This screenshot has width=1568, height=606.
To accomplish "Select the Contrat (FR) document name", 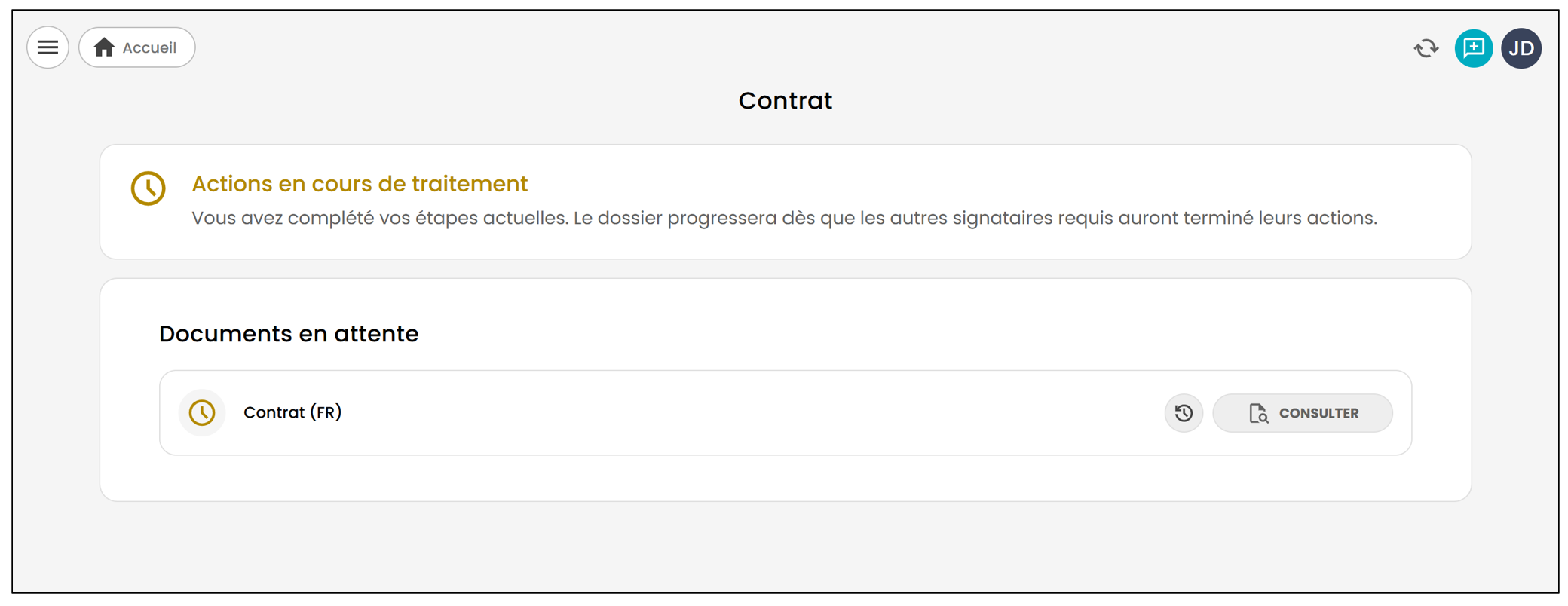I will (292, 412).
